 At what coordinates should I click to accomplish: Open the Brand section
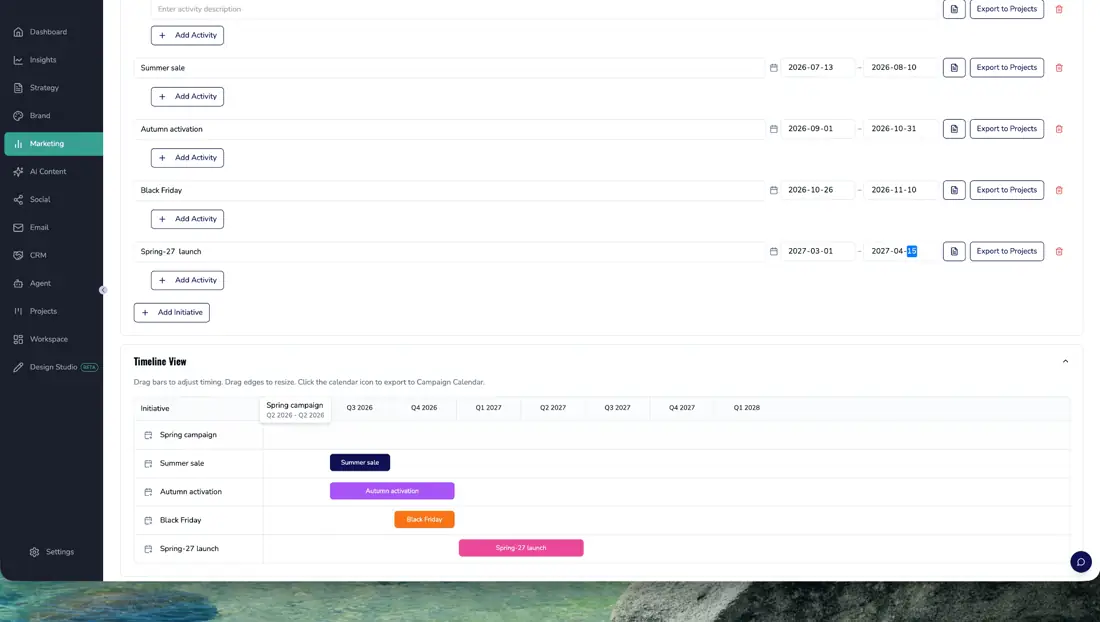(x=53, y=116)
